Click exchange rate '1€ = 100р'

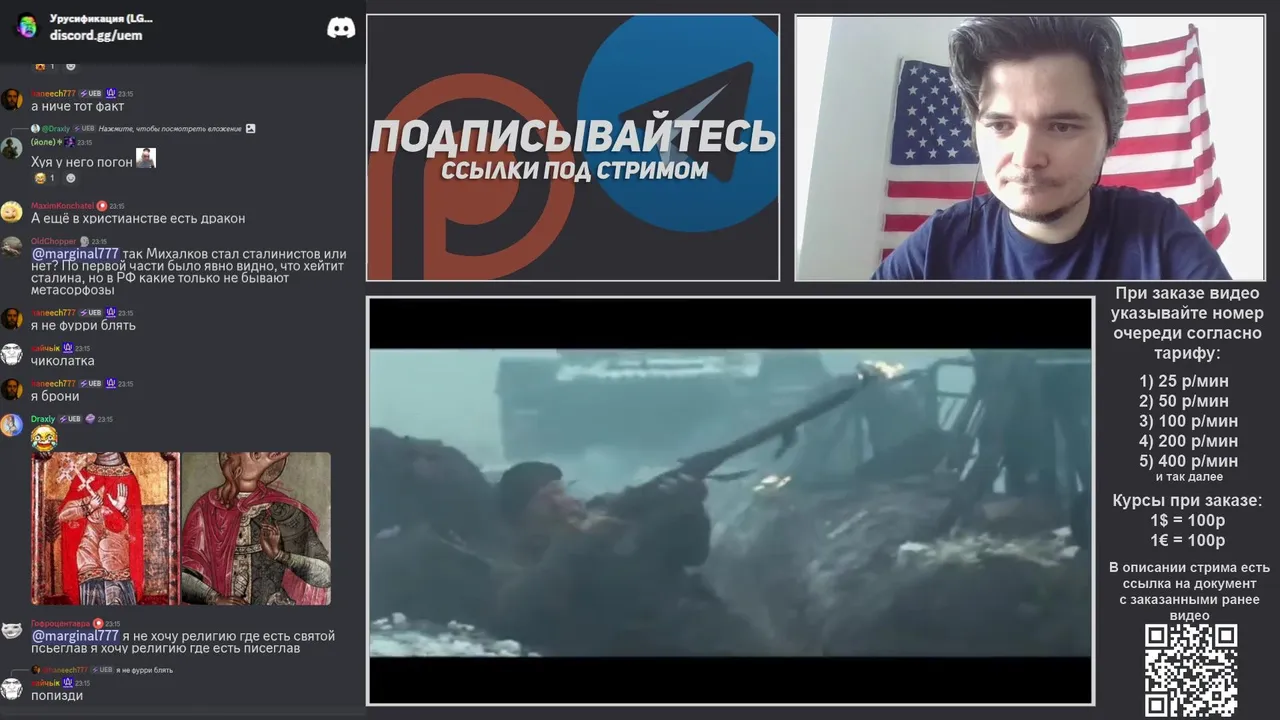pos(1188,541)
